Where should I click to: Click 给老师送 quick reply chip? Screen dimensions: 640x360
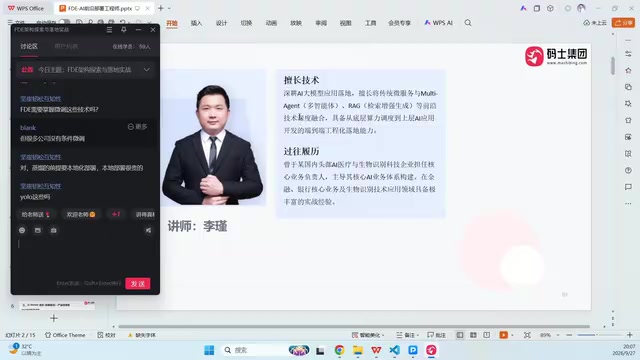pyautogui.click(x=35, y=214)
